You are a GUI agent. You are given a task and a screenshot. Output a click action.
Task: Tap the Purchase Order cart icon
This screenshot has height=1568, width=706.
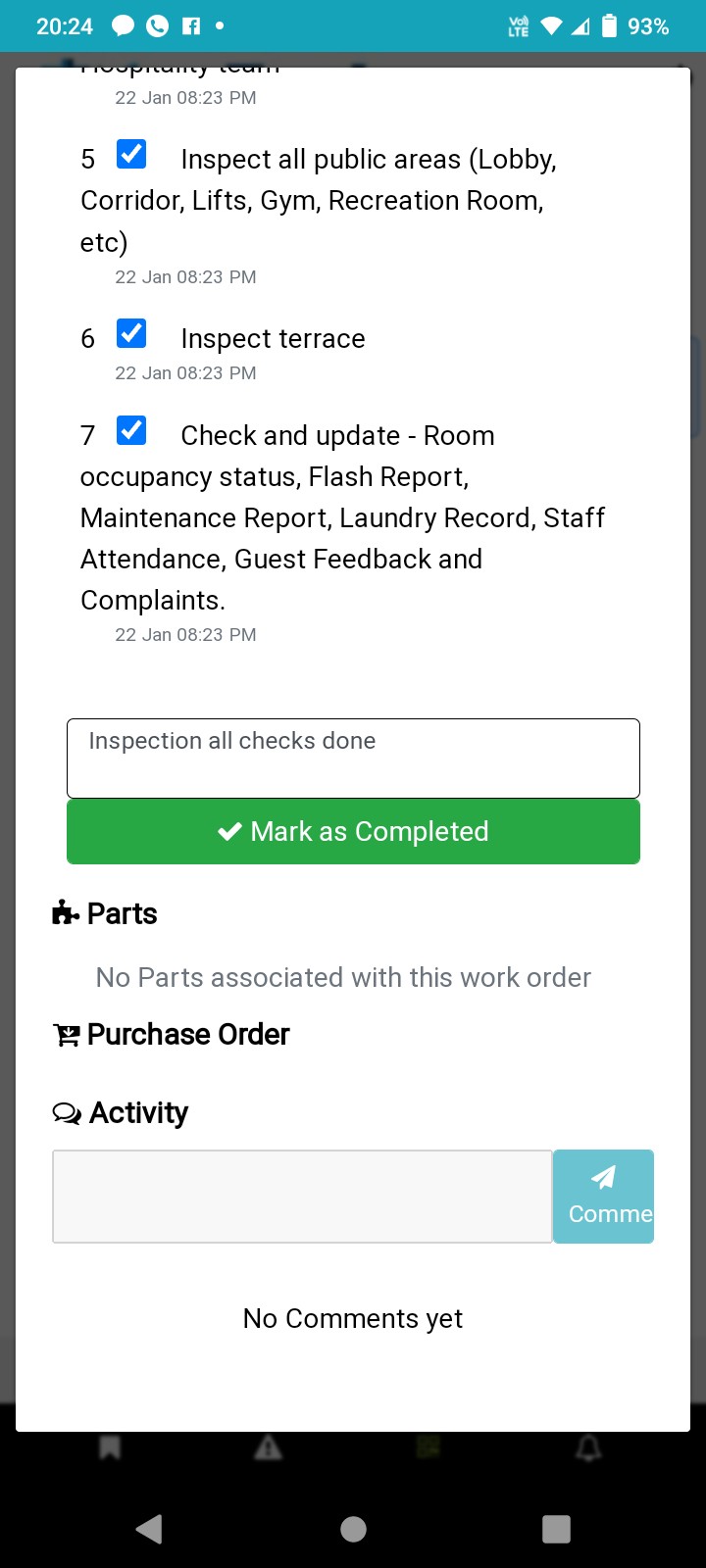(67, 1035)
